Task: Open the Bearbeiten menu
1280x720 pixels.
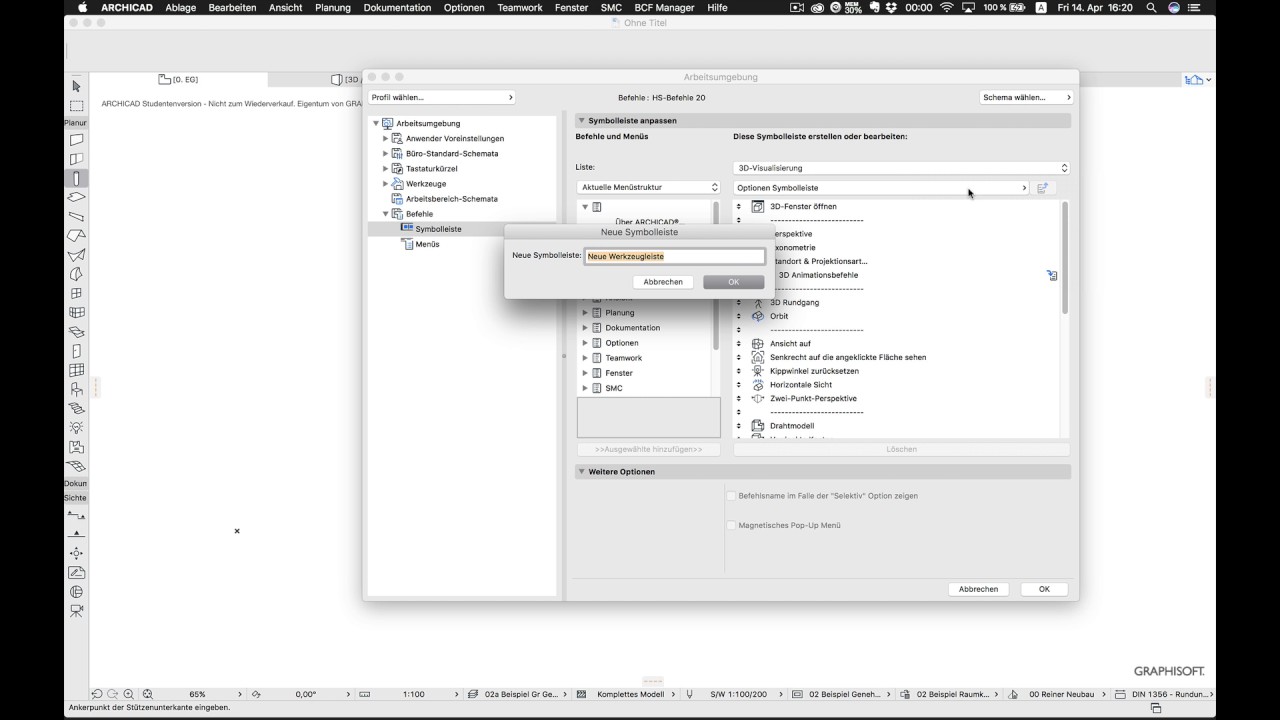Action: (x=232, y=7)
